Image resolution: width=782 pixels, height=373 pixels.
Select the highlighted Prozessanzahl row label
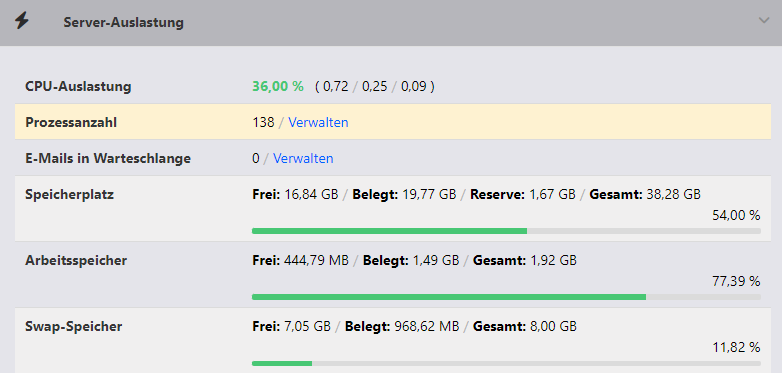[x=71, y=122]
